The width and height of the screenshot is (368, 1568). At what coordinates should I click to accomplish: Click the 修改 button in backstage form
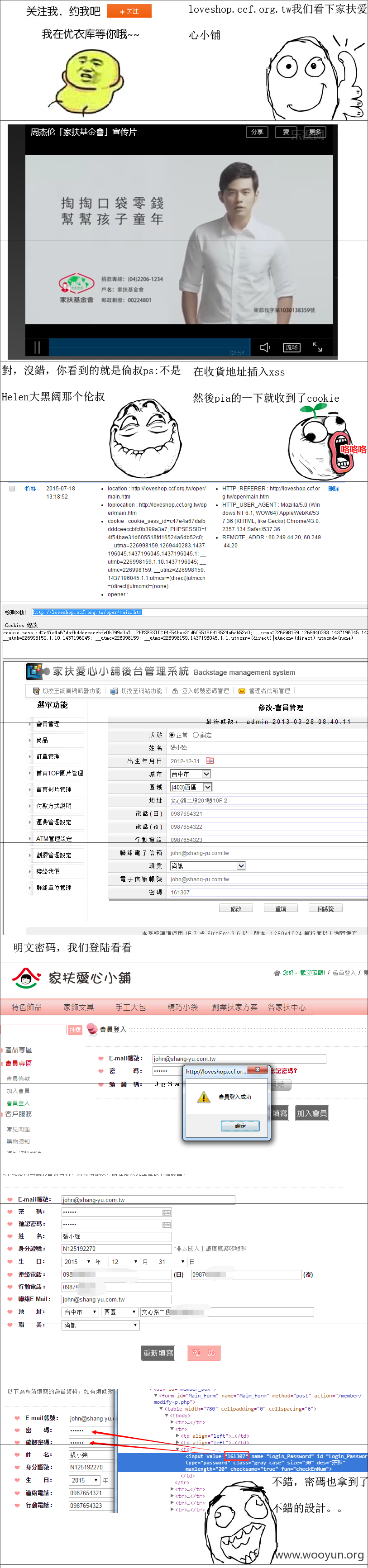click(236, 908)
